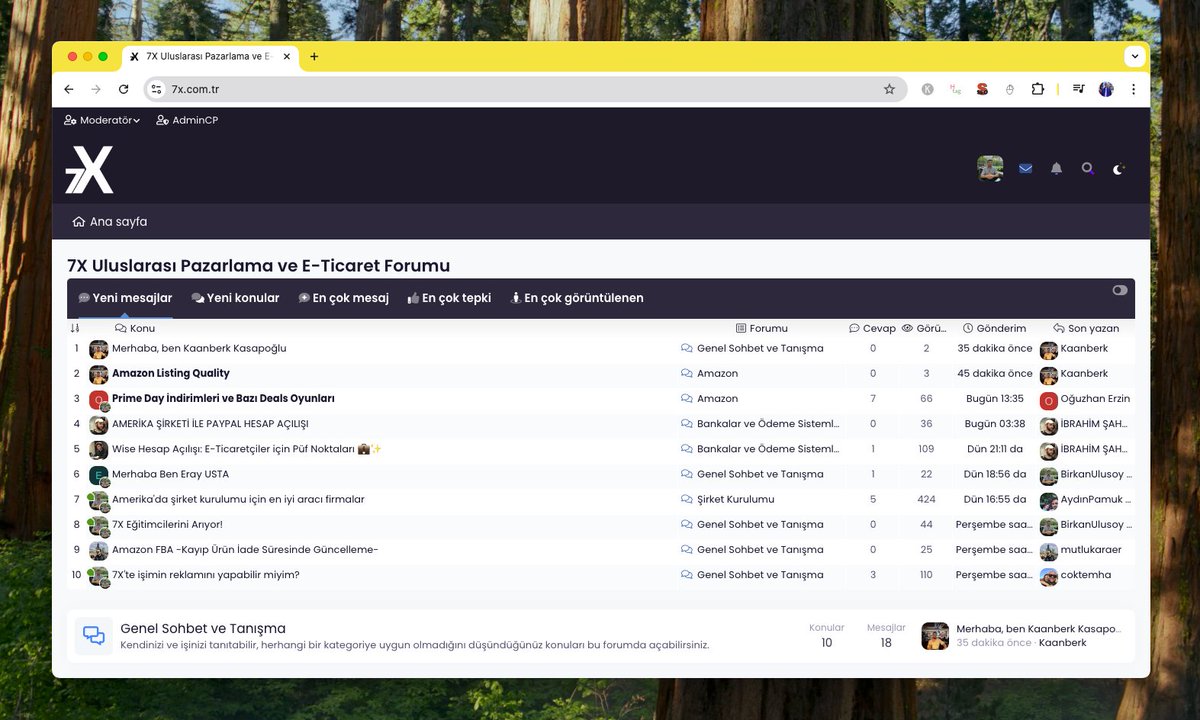Sort by the Forumu column header
The image size is (1200, 720).
pyautogui.click(x=762, y=328)
